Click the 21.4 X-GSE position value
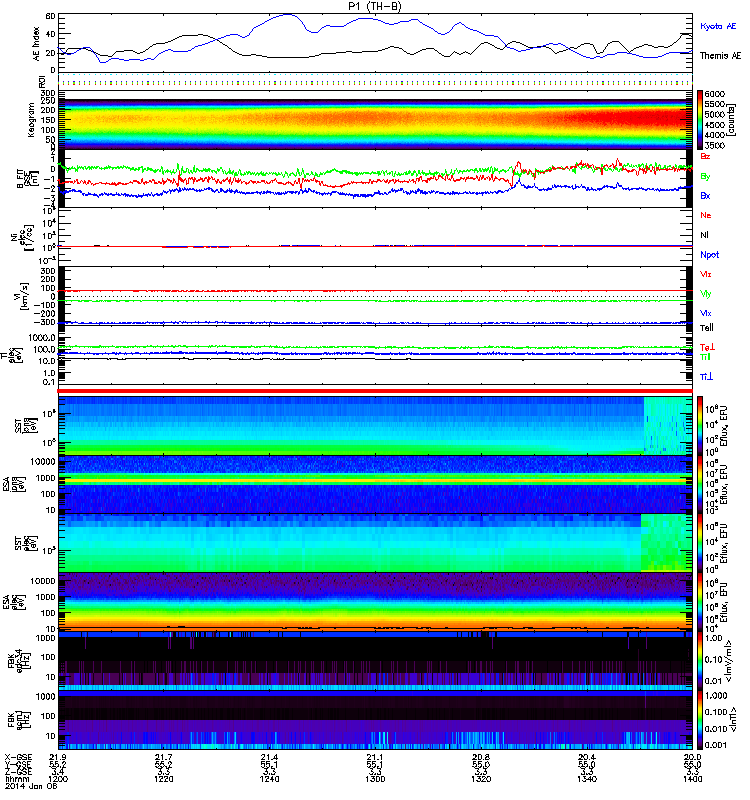Viewport: 750px width, 800px height. point(269,757)
